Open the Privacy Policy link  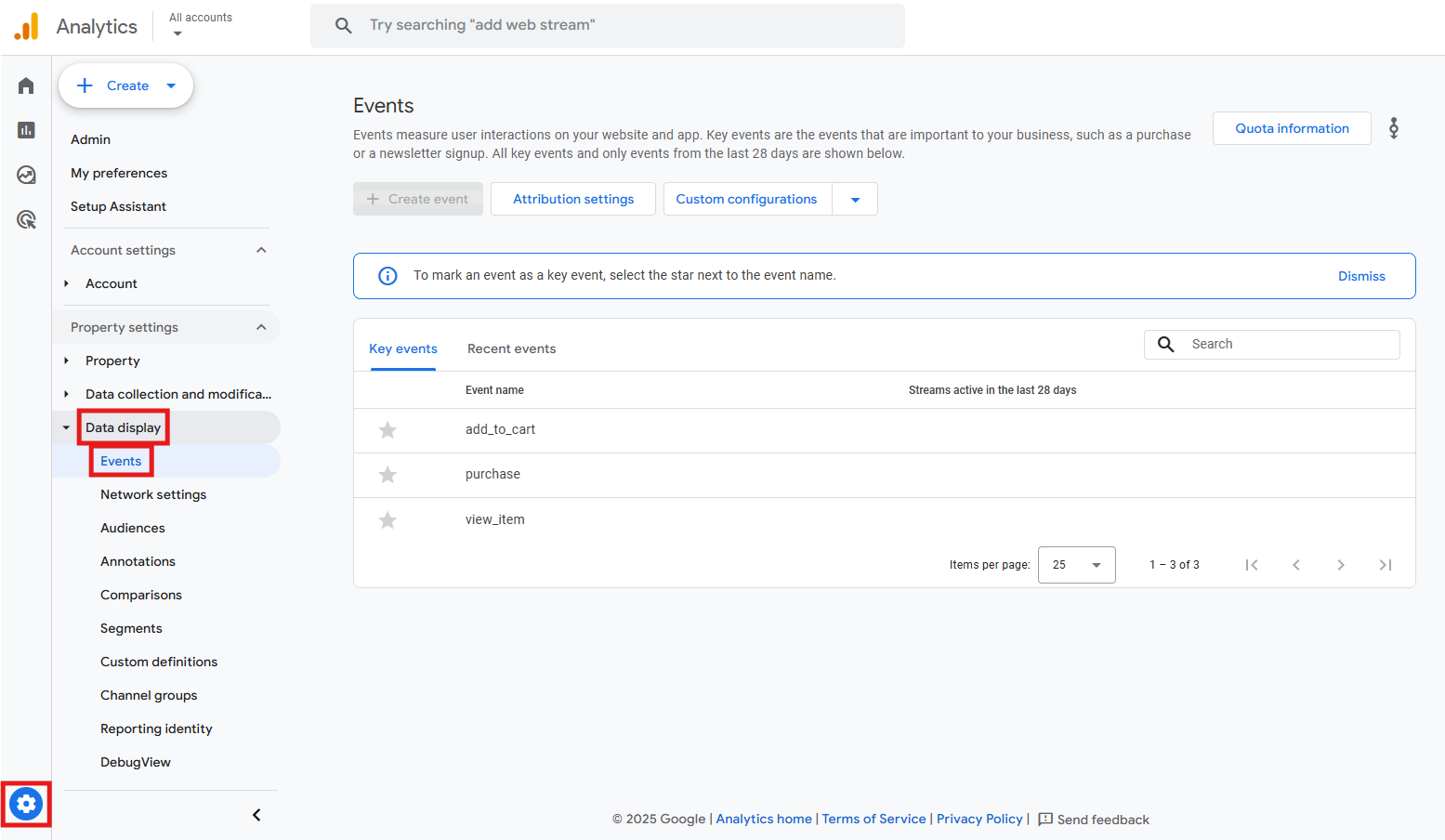tap(979, 819)
